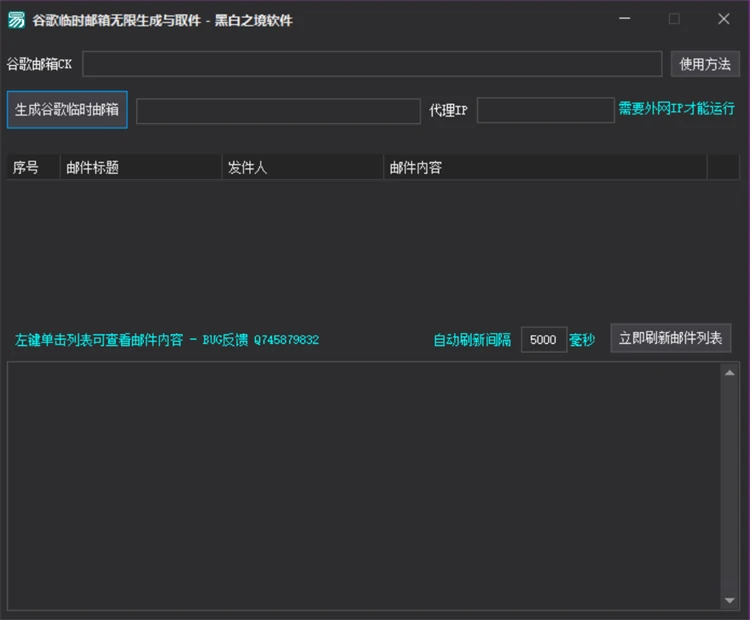Click the scroll down arrow in content box
The width and height of the screenshot is (750, 620).
[729, 600]
